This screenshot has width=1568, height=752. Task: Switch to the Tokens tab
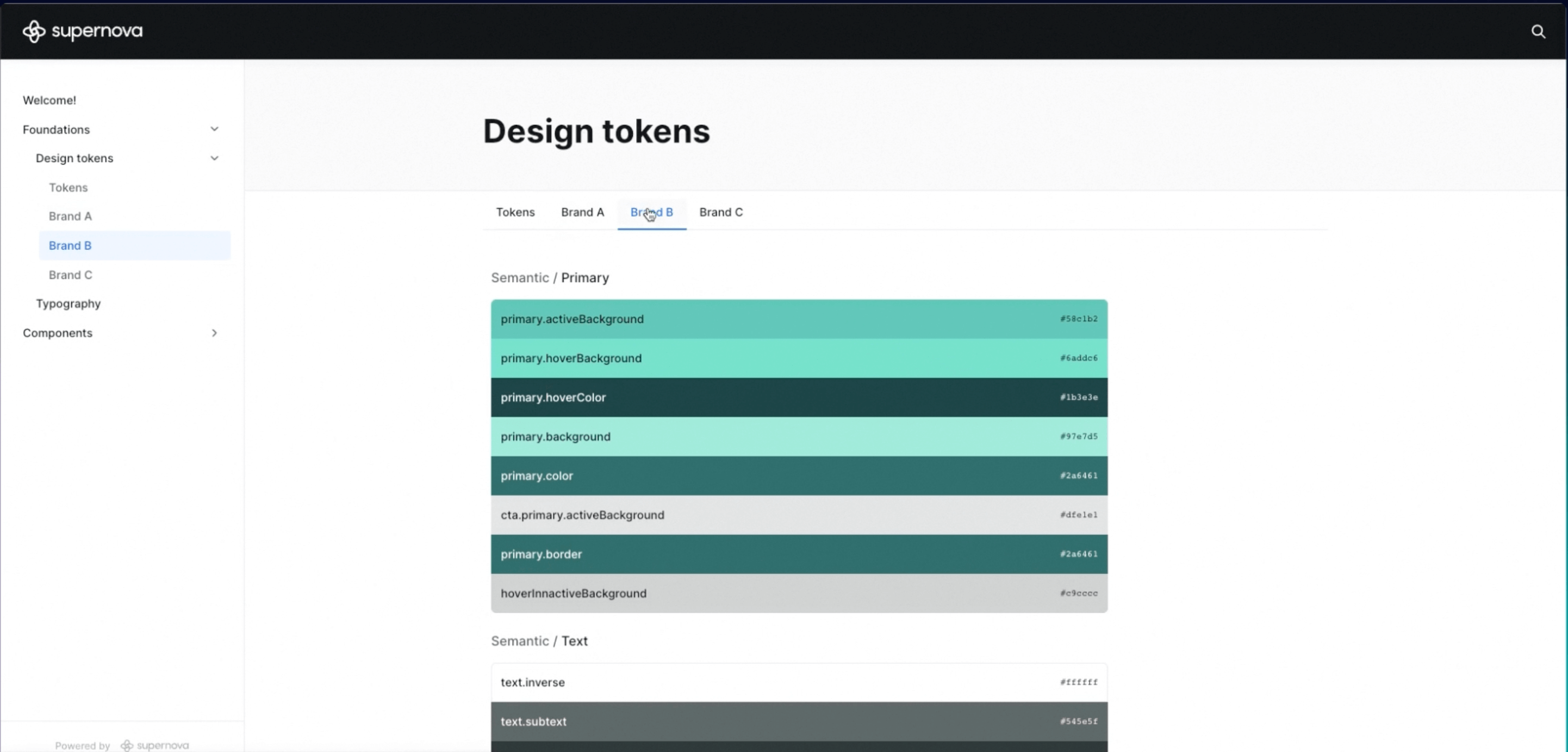click(x=515, y=212)
